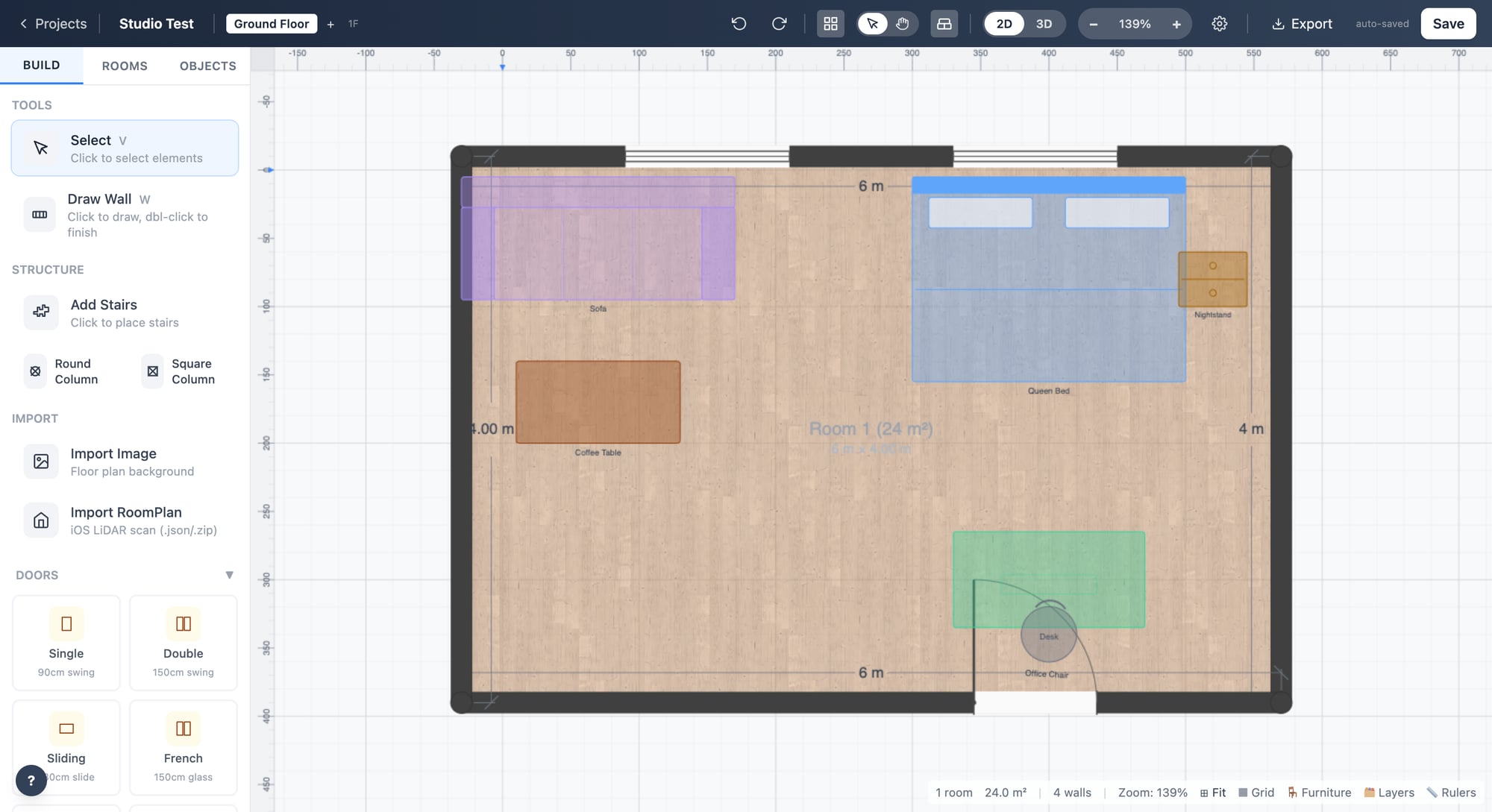Go back to Projects
Viewport: 1492px width, 812px height.
pos(52,24)
